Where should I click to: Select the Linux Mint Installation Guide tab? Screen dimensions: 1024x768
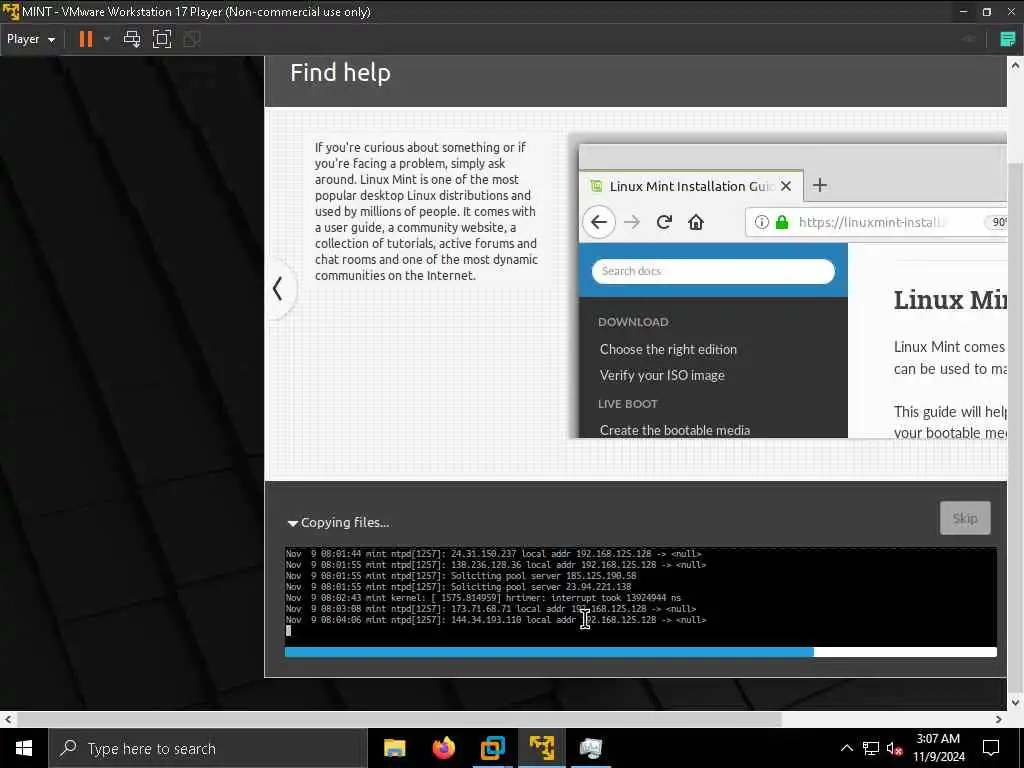[x=692, y=186]
